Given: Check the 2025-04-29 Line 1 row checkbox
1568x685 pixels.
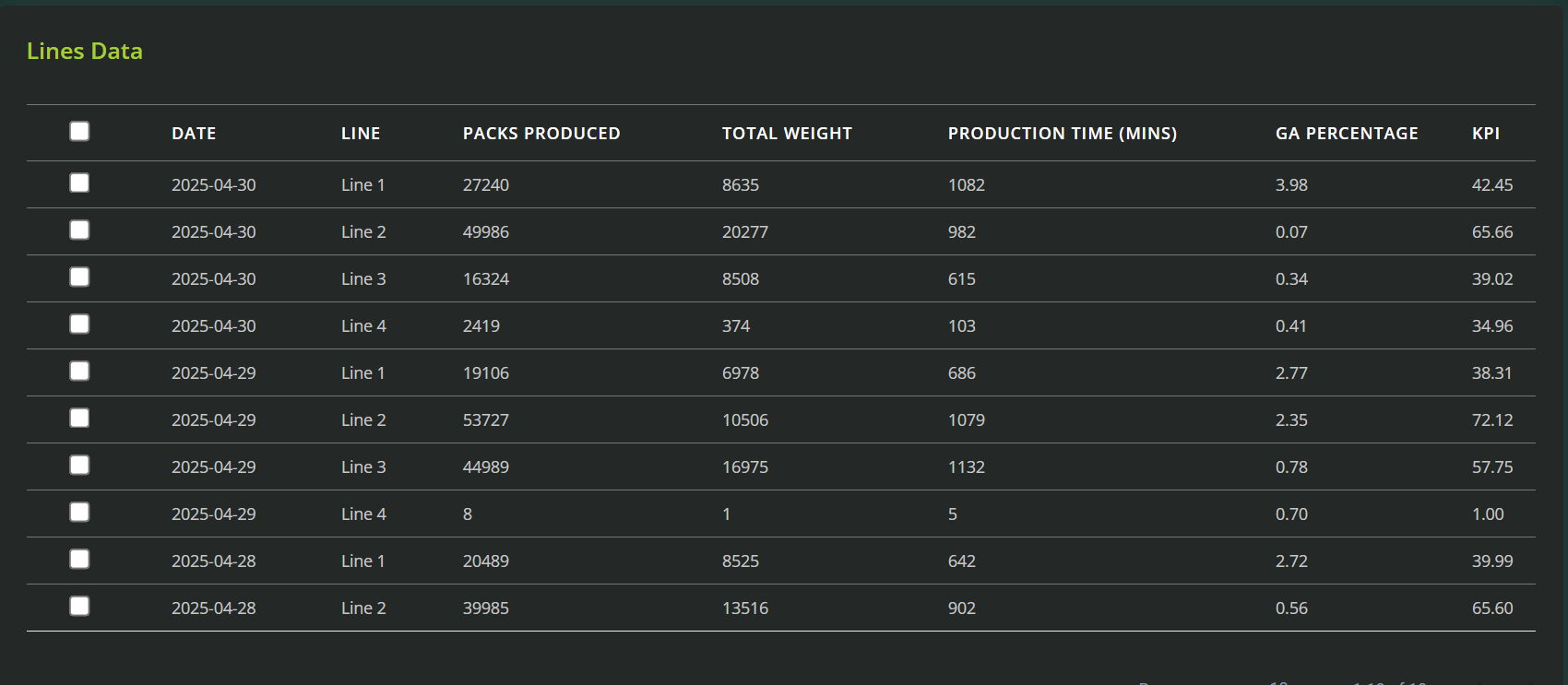Looking at the screenshot, I should coord(80,372).
